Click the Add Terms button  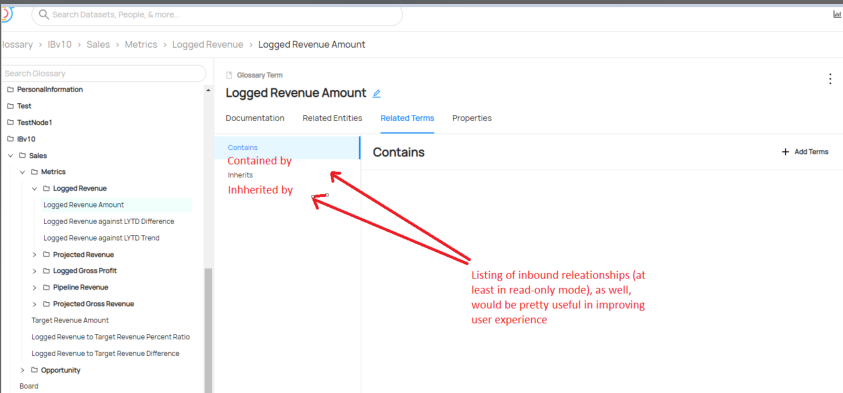pos(805,152)
